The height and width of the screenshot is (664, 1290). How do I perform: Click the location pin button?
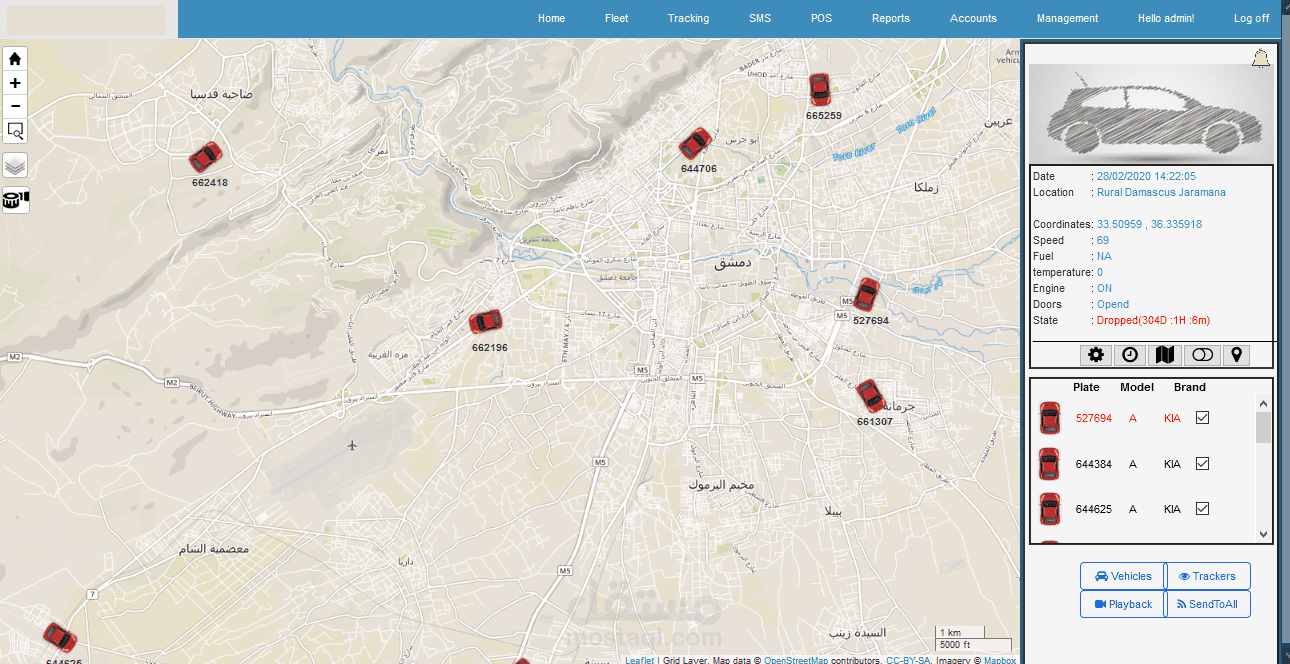tap(1236, 355)
